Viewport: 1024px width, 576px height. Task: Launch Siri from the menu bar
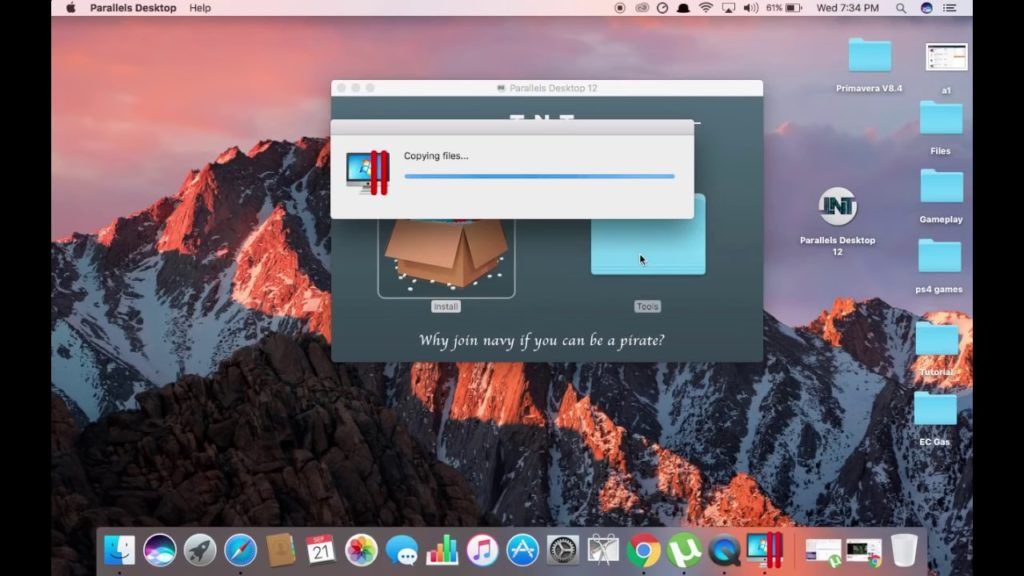(x=926, y=8)
